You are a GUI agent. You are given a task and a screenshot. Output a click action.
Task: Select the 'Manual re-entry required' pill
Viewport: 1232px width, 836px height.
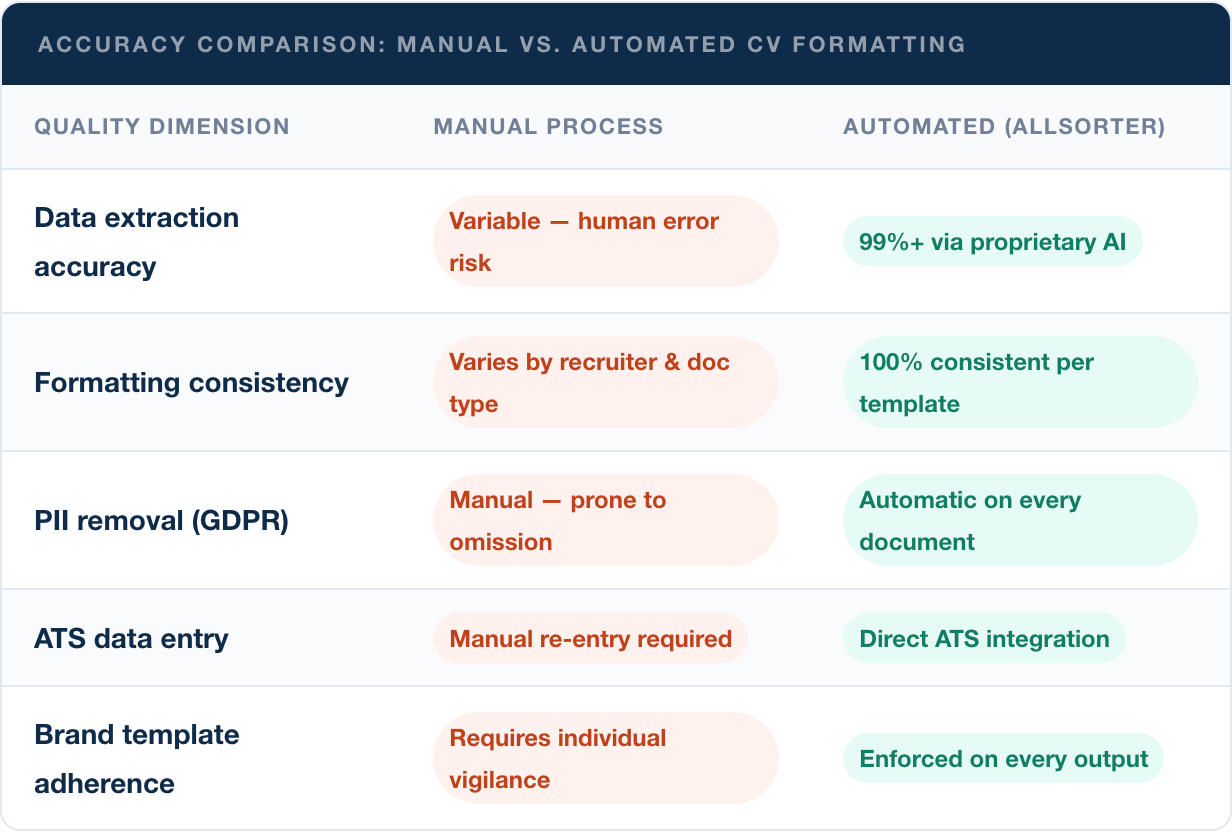click(590, 639)
